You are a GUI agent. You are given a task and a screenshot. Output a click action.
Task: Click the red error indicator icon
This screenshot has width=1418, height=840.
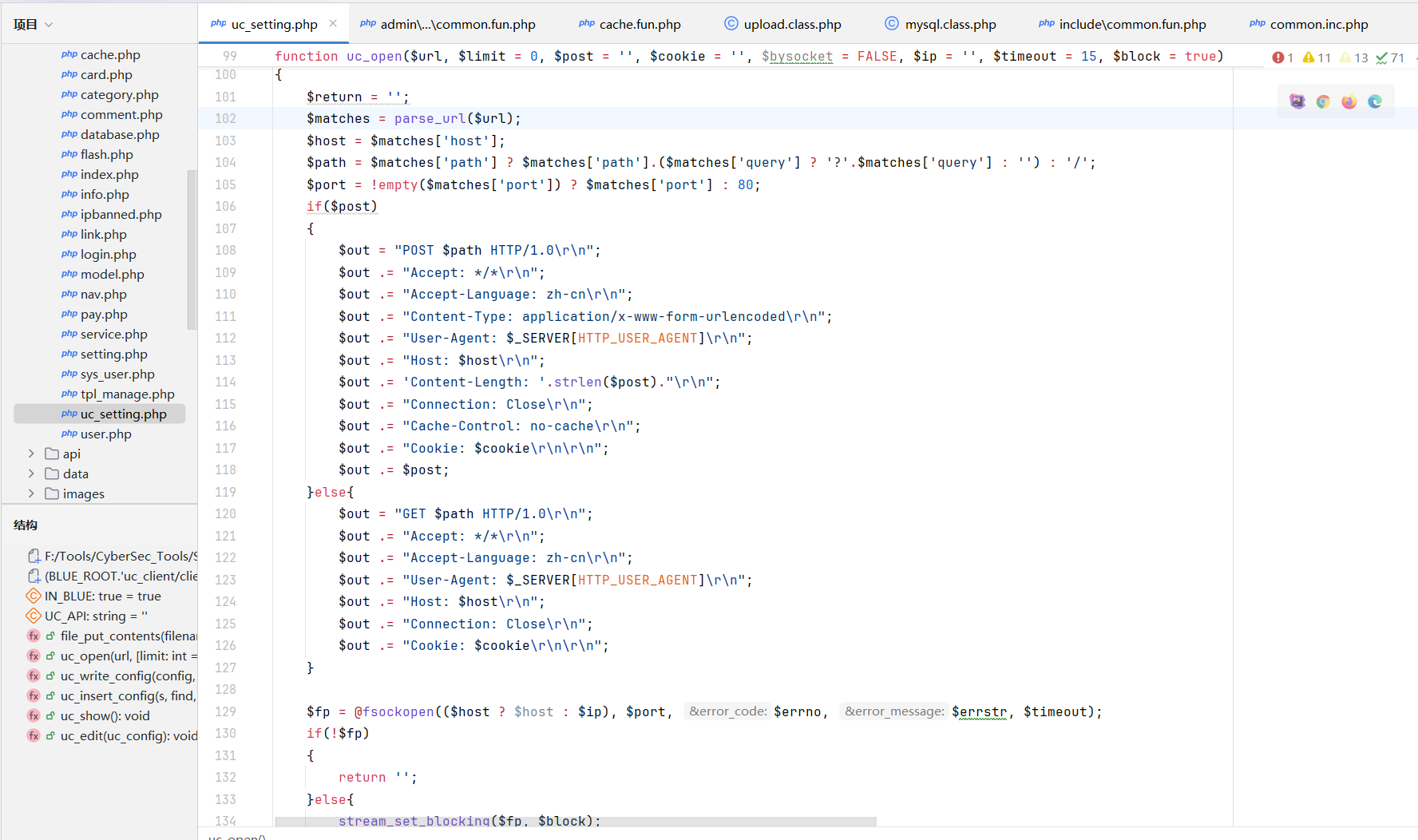coord(1278,57)
